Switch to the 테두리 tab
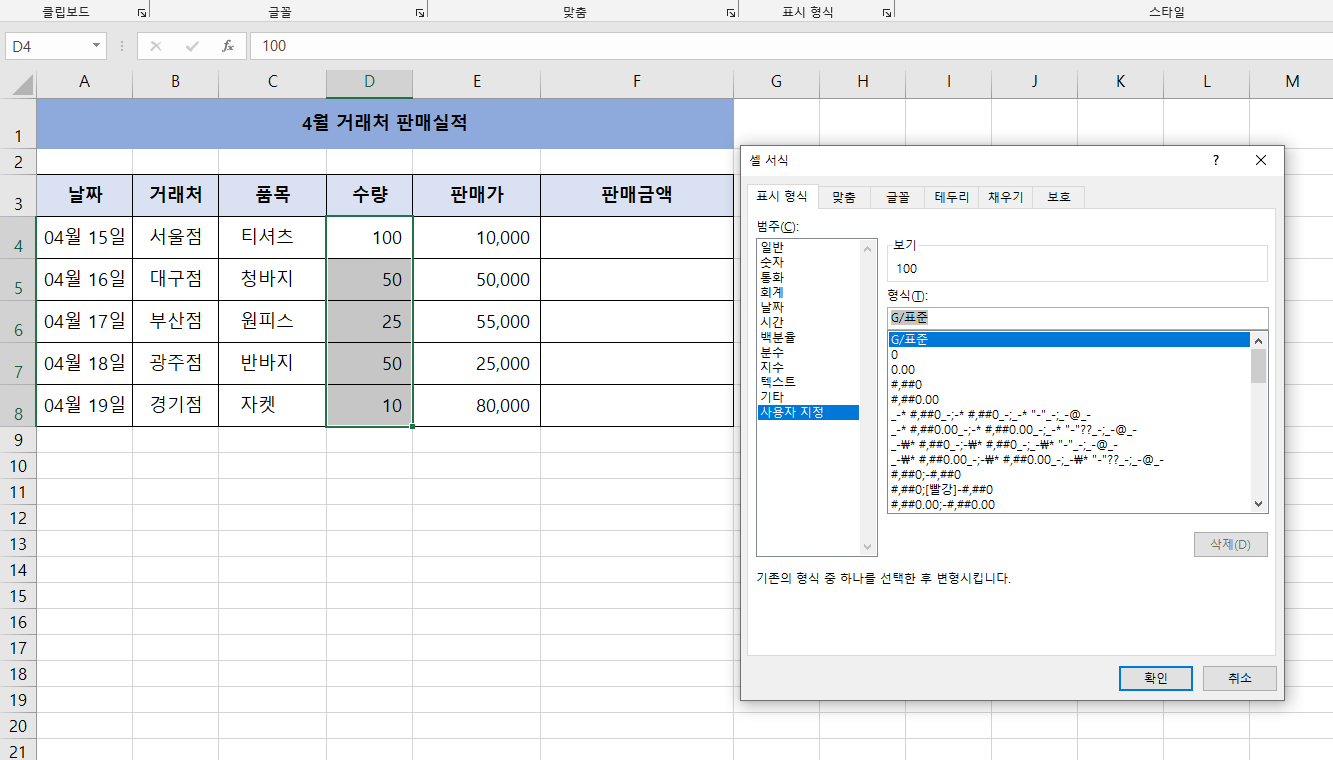 coord(952,198)
